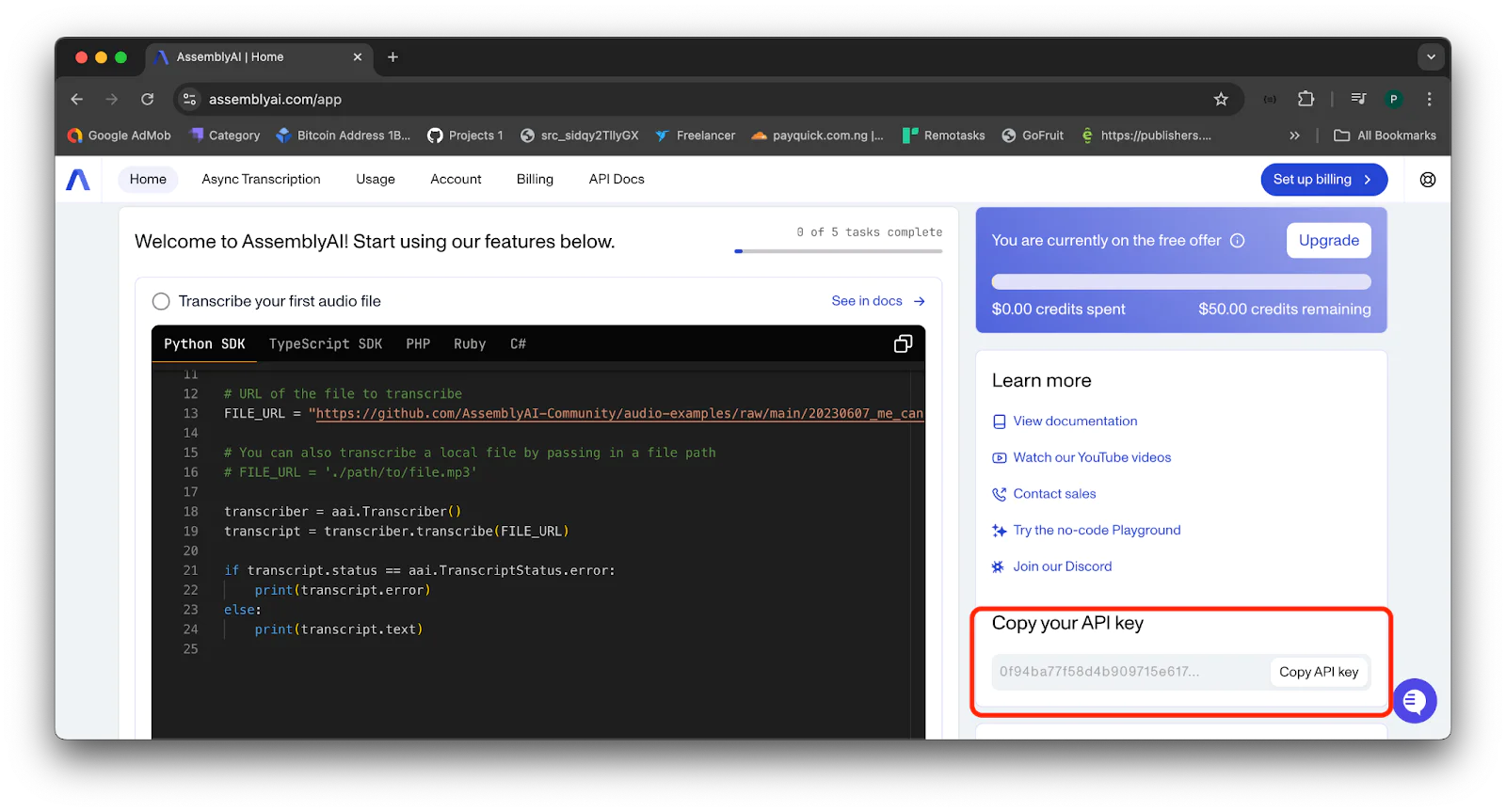Open API Docs from navigation
The height and width of the screenshot is (812, 1506).
(617, 179)
